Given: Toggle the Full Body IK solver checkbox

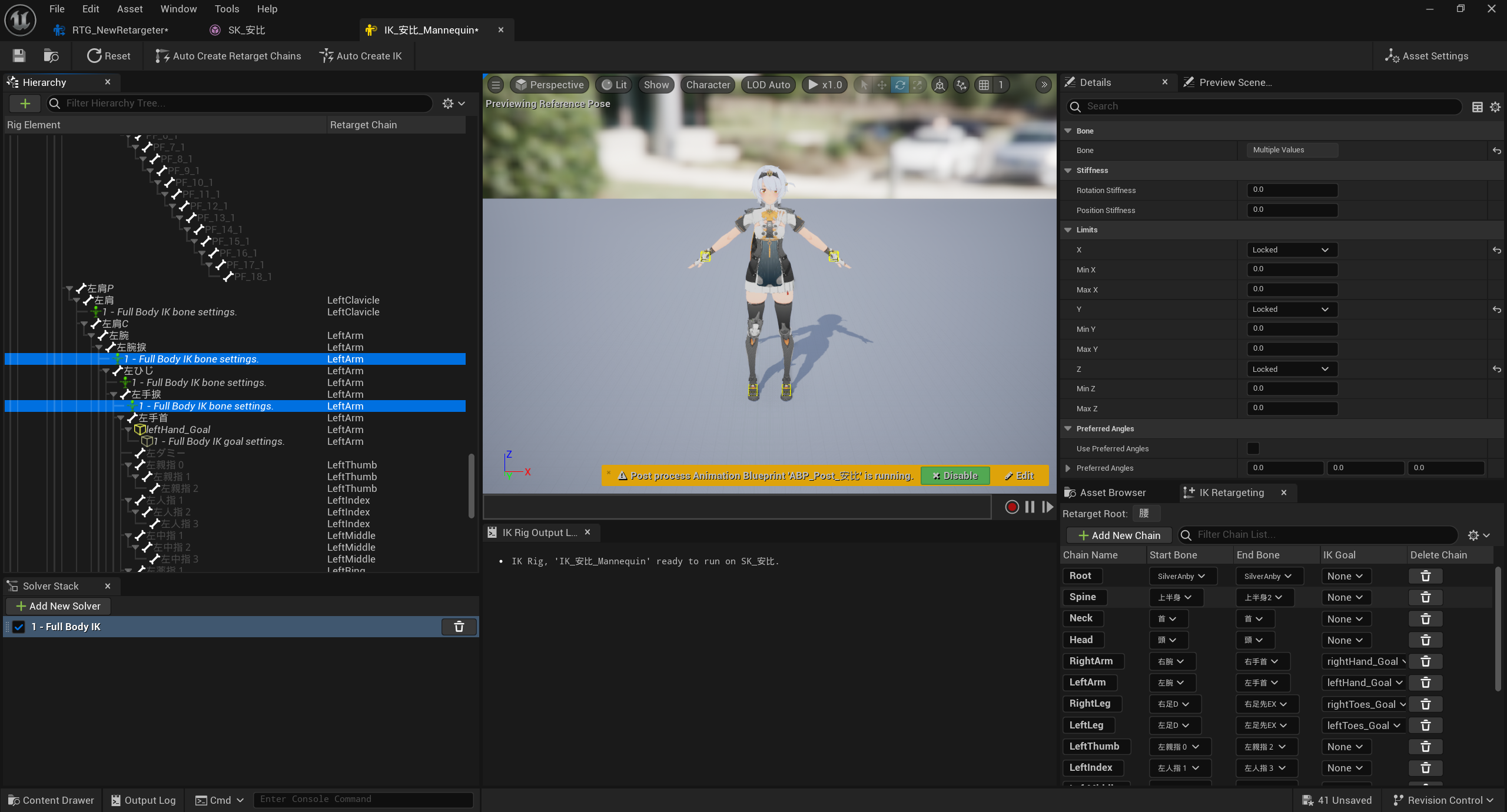Looking at the screenshot, I should pos(19,627).
